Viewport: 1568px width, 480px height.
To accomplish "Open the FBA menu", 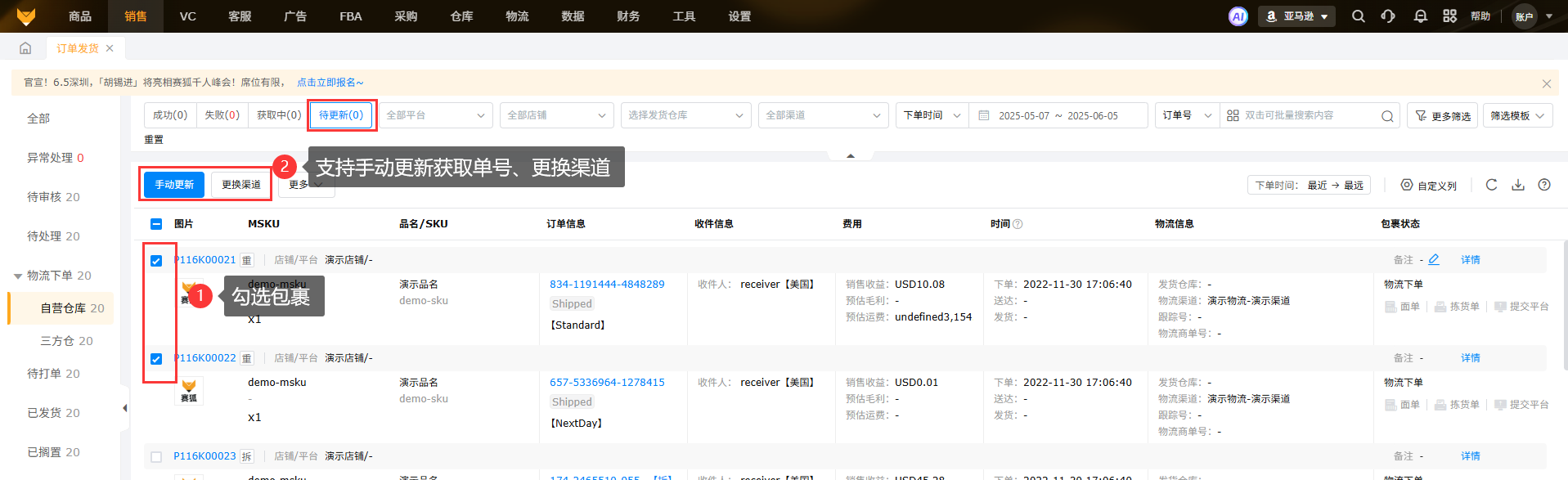I will coord(350,16).
